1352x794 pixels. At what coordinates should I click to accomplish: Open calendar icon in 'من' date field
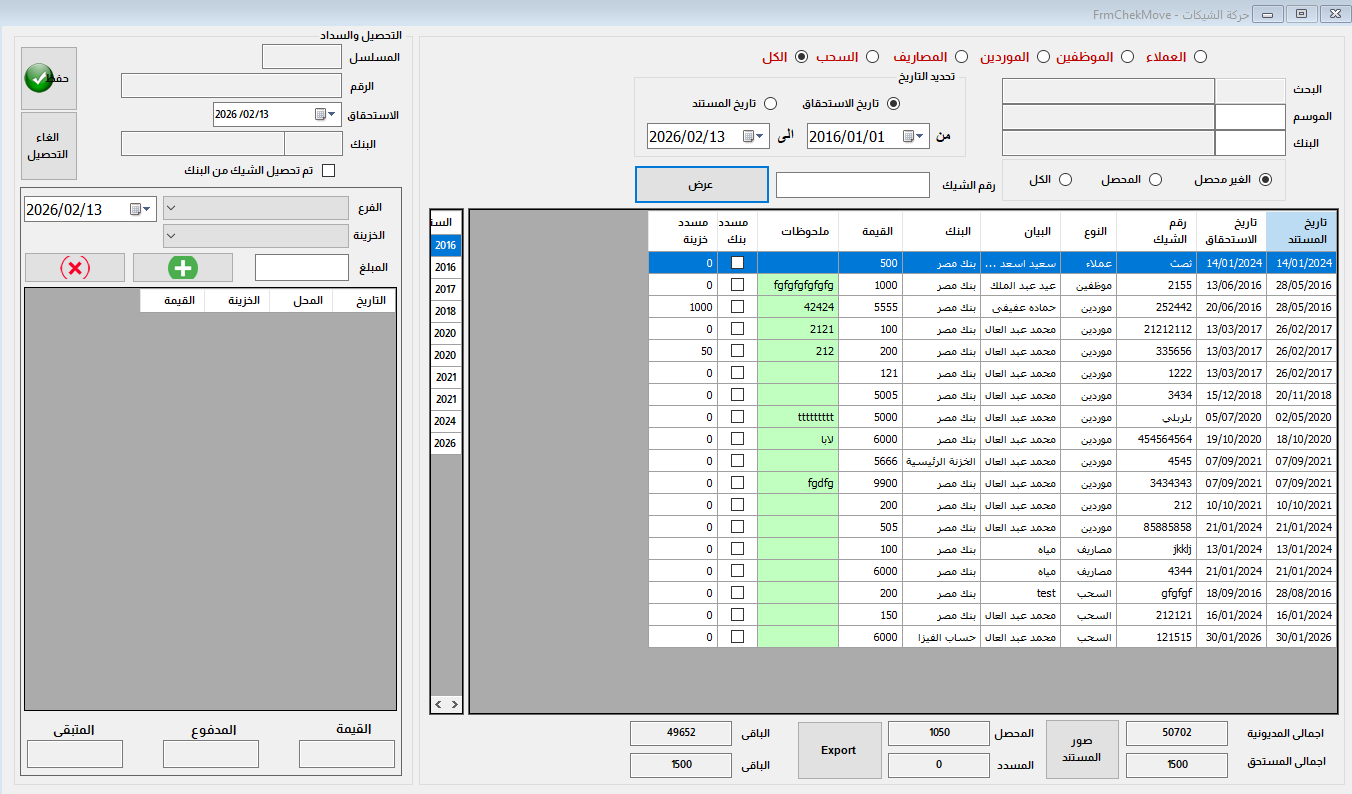[x=908, y=136]
